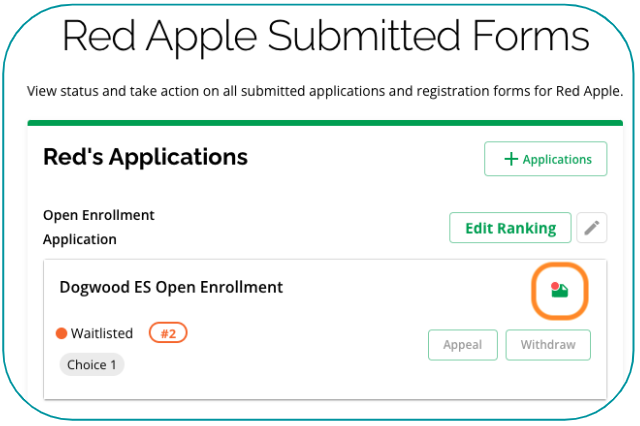Click the #2 waitlist position badge
Image resolution: width=640 pixels, height=426 pixels.
click(x=168, y=333)
